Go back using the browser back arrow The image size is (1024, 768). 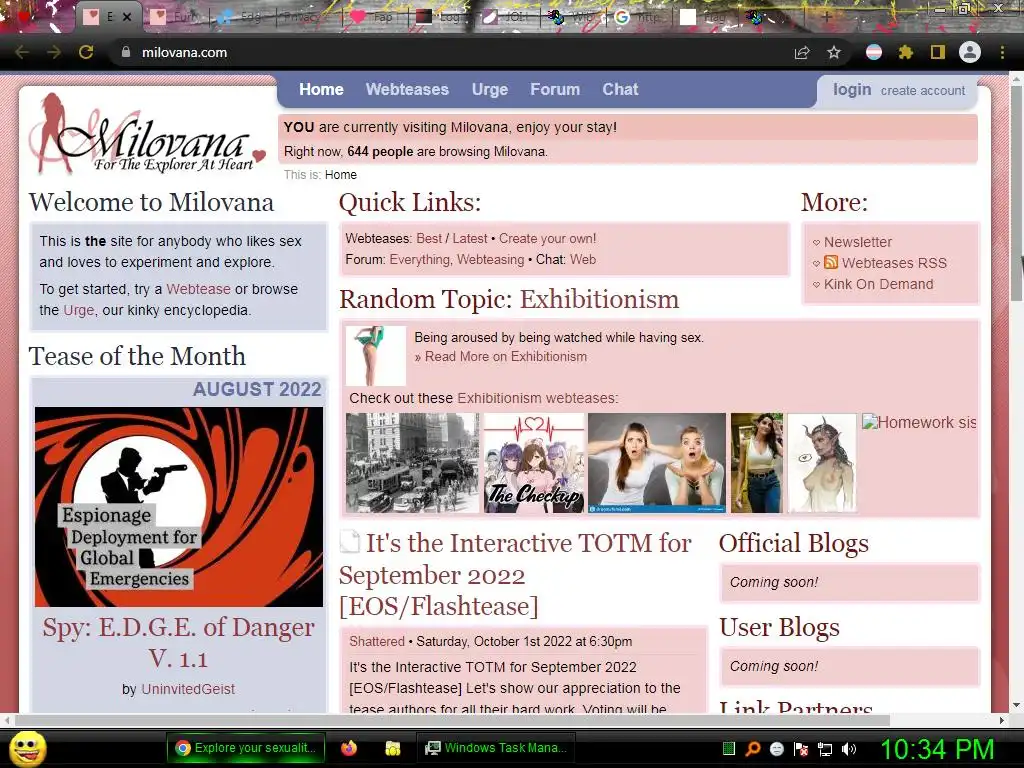[x=22, y=52]
